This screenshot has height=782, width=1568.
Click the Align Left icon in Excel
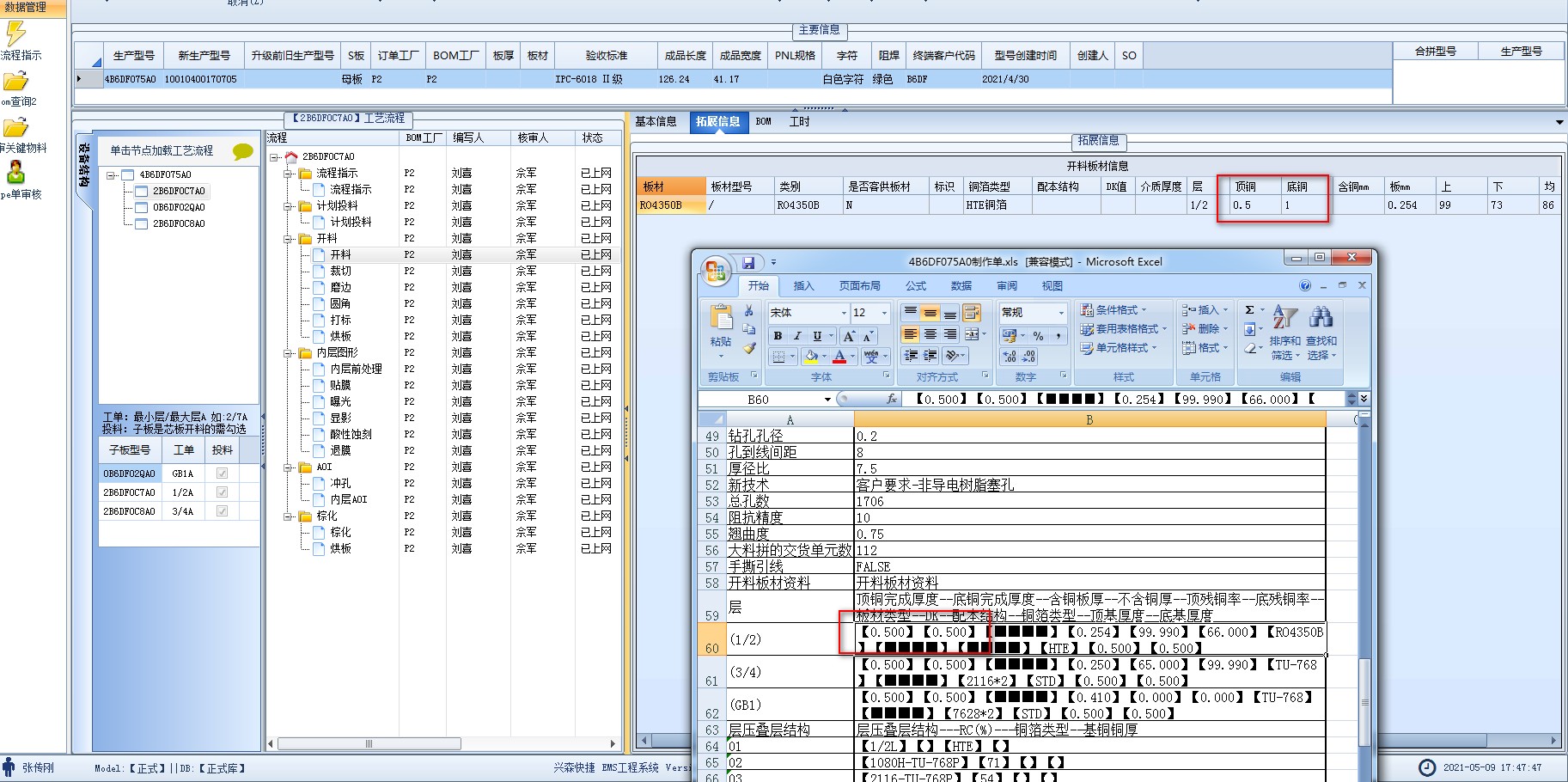point(911,334)
